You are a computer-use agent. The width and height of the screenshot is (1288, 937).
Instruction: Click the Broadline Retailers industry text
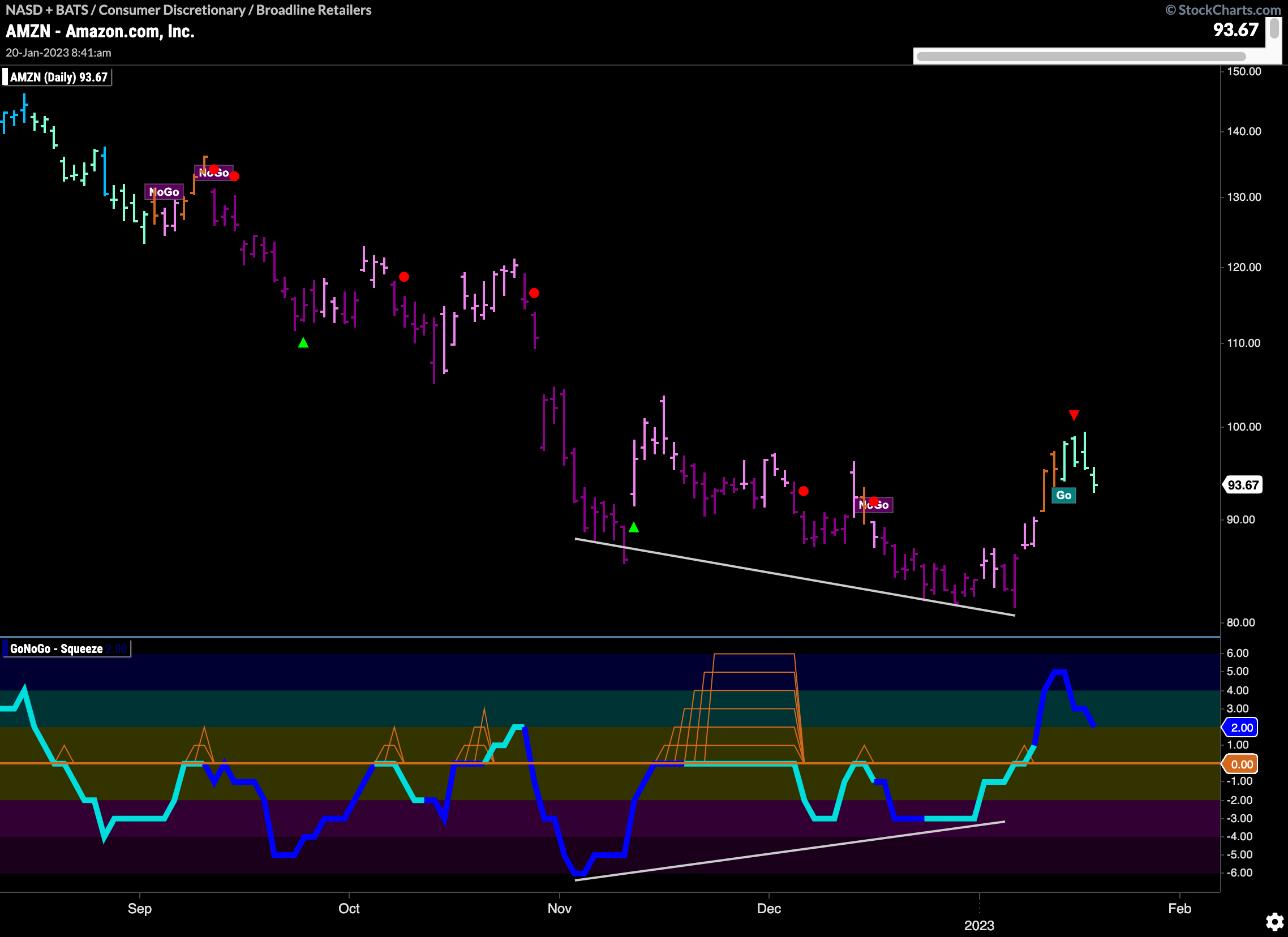314,10
